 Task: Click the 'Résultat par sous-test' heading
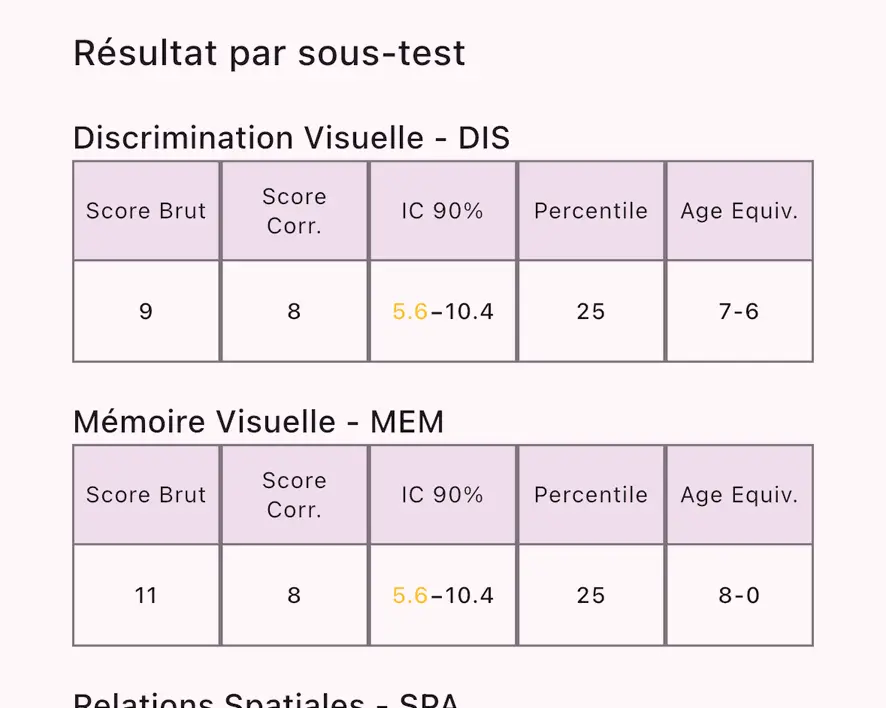[269, 54]
